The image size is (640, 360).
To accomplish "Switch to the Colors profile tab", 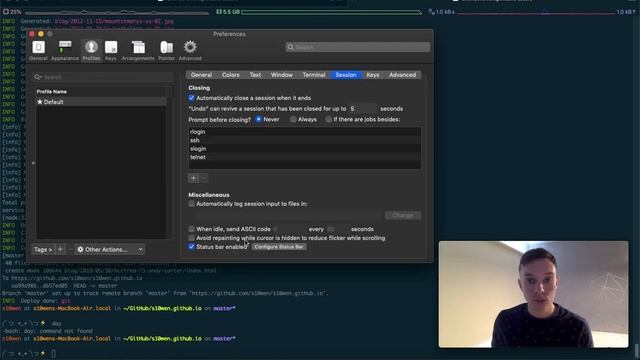I will 231,75.
